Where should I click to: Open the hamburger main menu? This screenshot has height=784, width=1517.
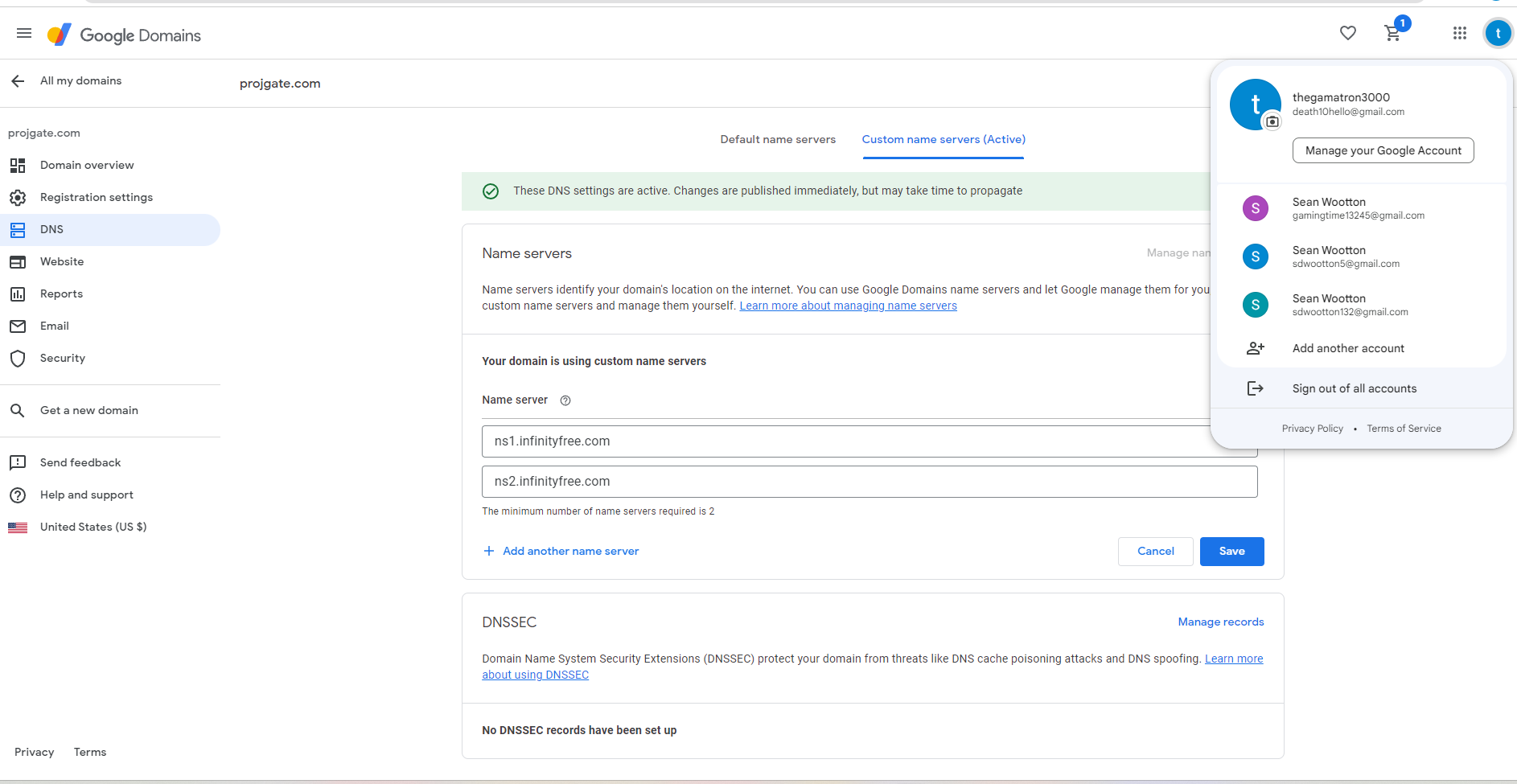pos(24,34)
